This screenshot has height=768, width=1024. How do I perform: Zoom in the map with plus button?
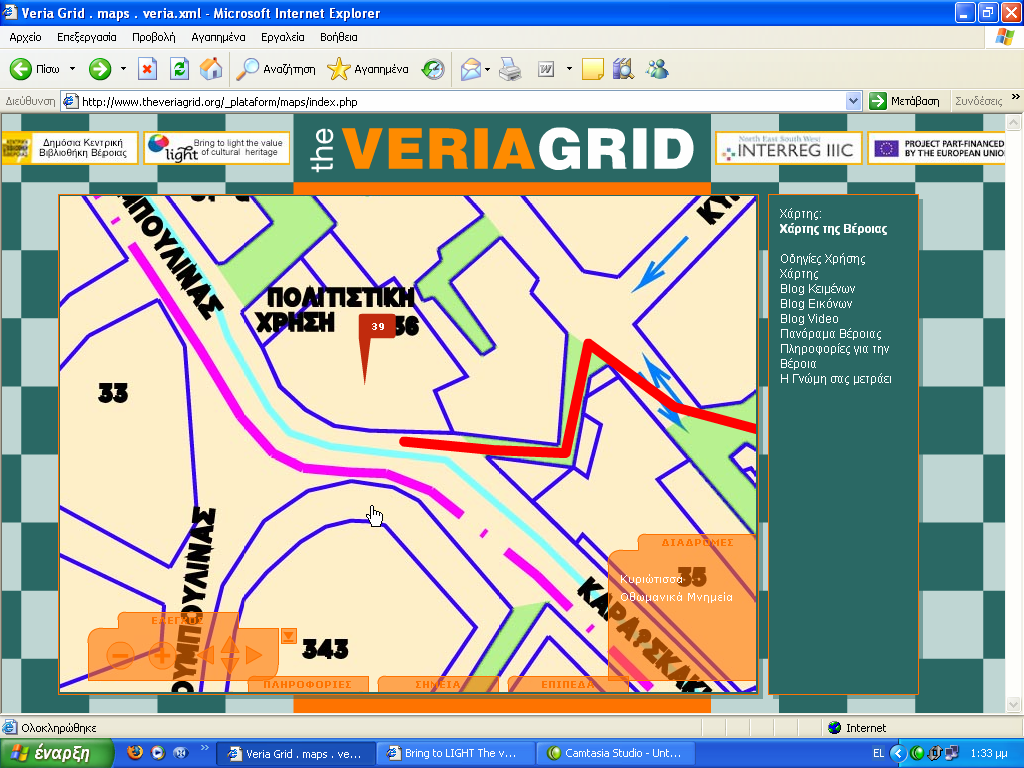162,654
